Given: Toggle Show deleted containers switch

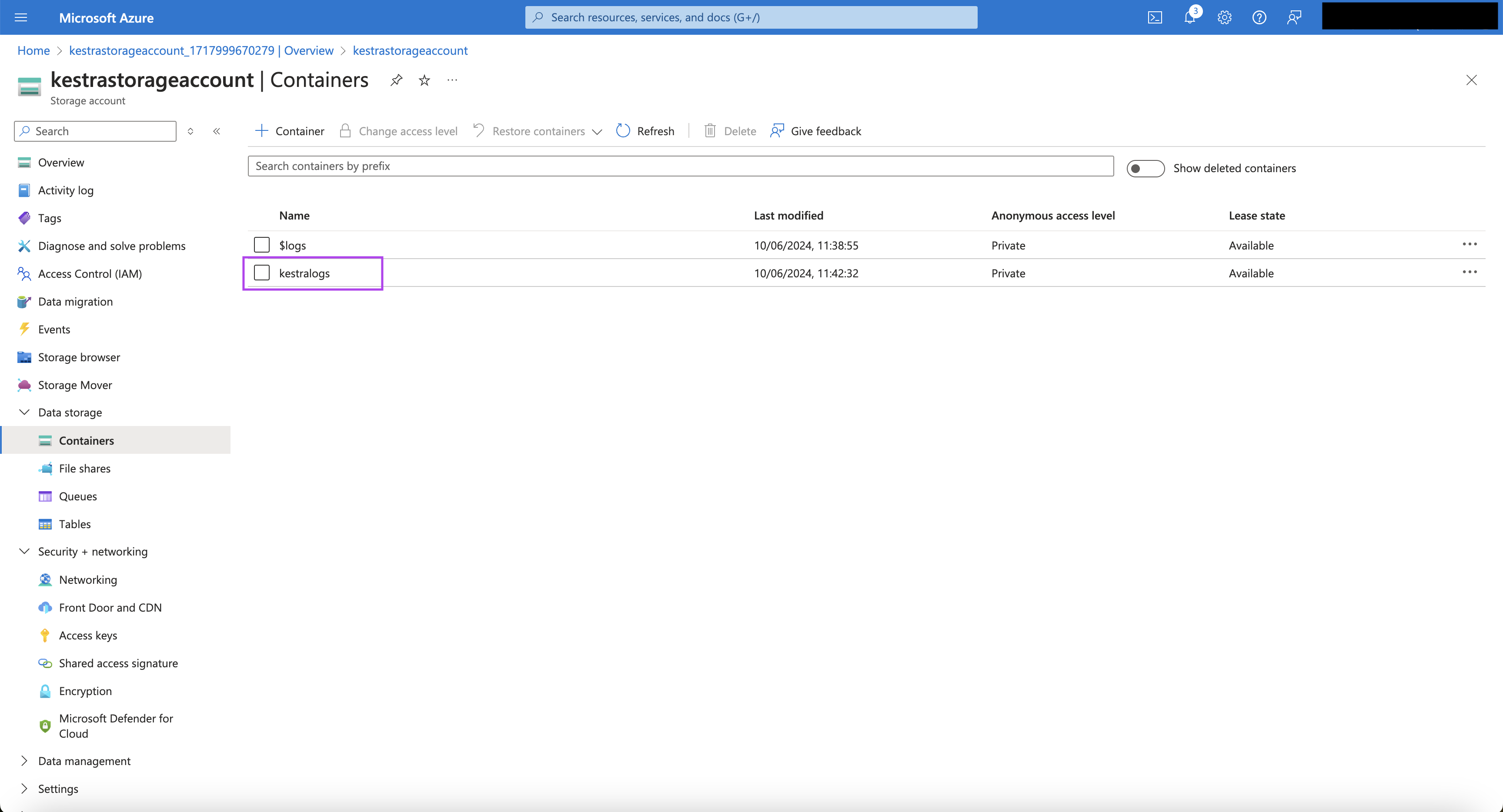Looking at the screenshot, I should 1145,167.
